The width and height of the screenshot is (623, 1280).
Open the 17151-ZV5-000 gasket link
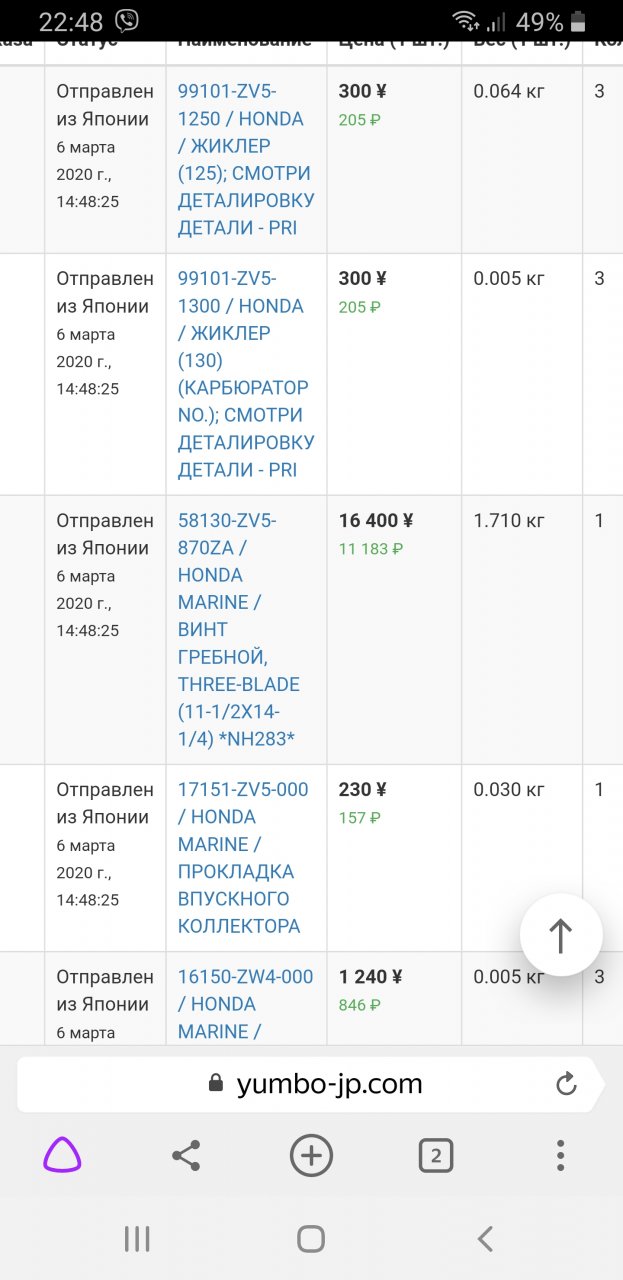tap(243, 857)
